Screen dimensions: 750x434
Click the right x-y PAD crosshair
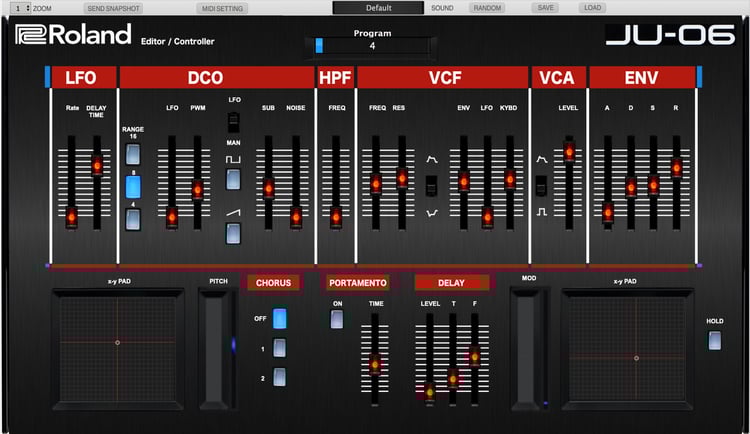pos(636,358)
